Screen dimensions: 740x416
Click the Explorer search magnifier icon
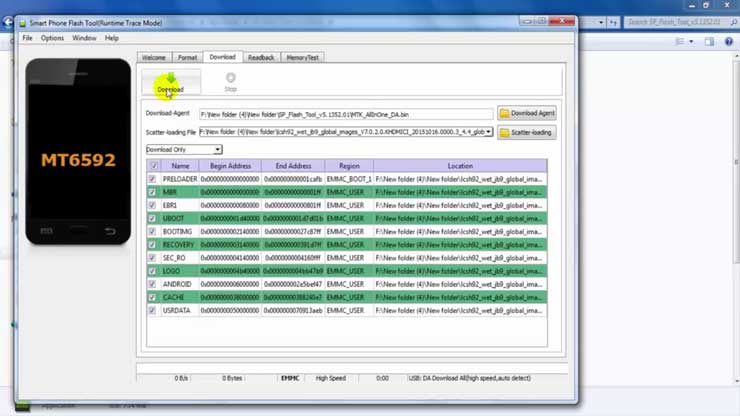[734, 22]
